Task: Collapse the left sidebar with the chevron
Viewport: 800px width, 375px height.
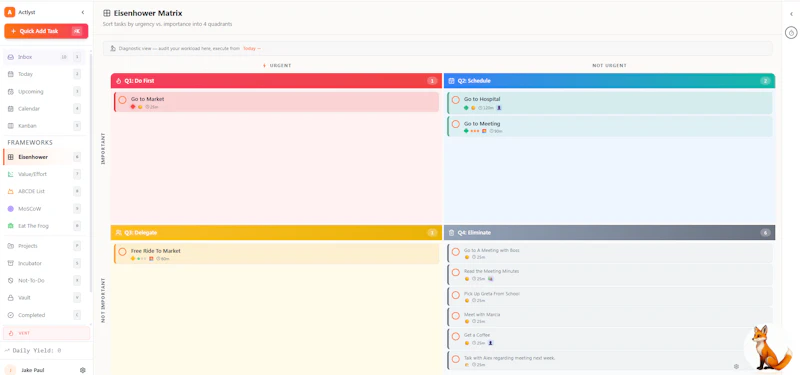Action: point(83,12)
